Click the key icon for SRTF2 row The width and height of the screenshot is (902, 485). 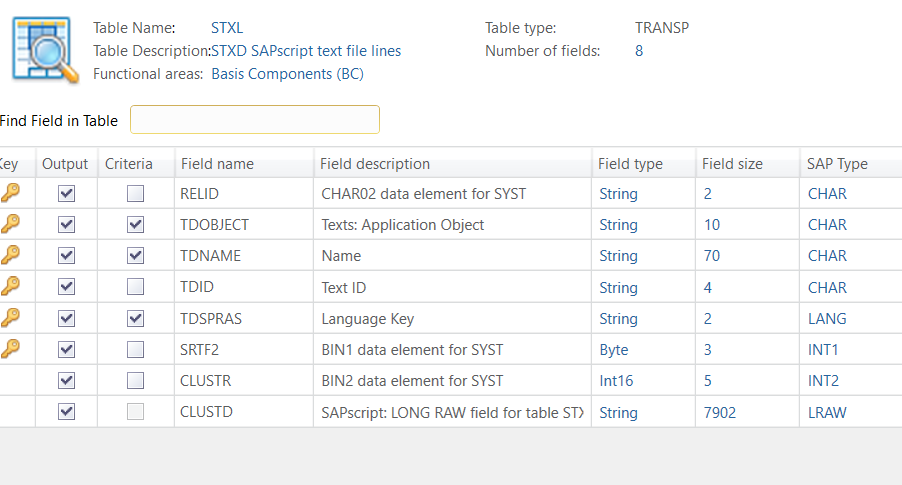(10, 349)
